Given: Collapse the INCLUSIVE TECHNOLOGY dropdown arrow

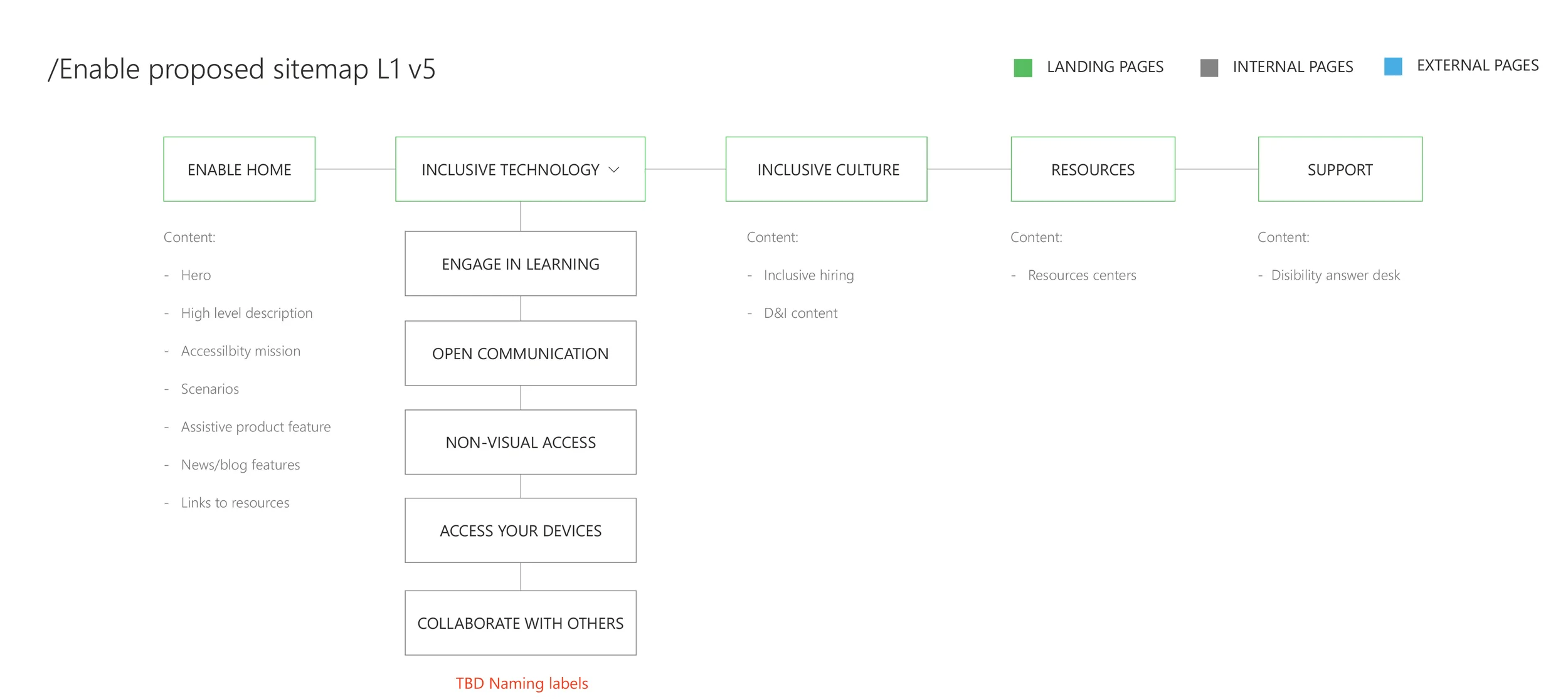Looking at the screenshot, I should [615, 169].
